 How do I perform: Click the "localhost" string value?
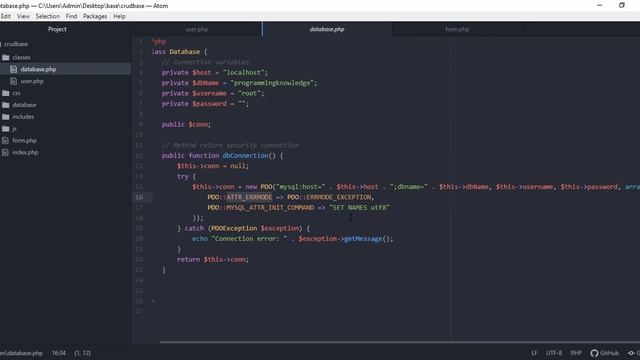[244, 73]
